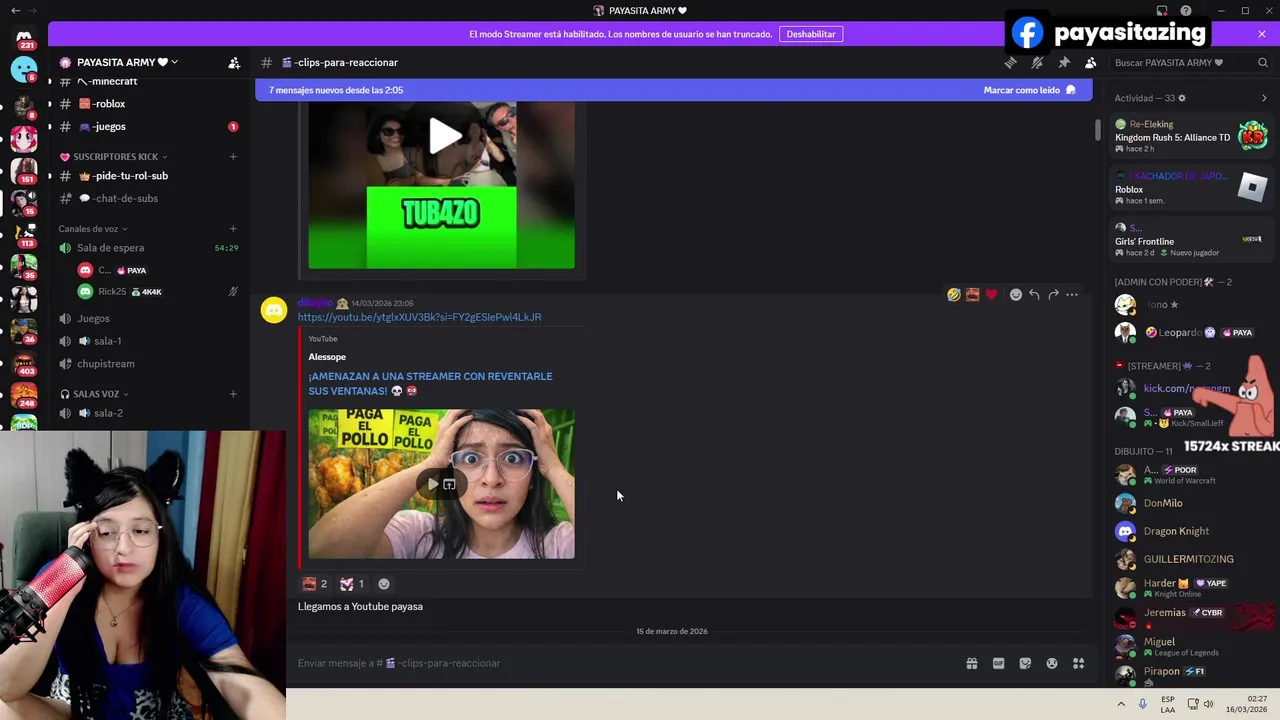Open the sticker picker

pyautogui.click(x=1025, y=663)
